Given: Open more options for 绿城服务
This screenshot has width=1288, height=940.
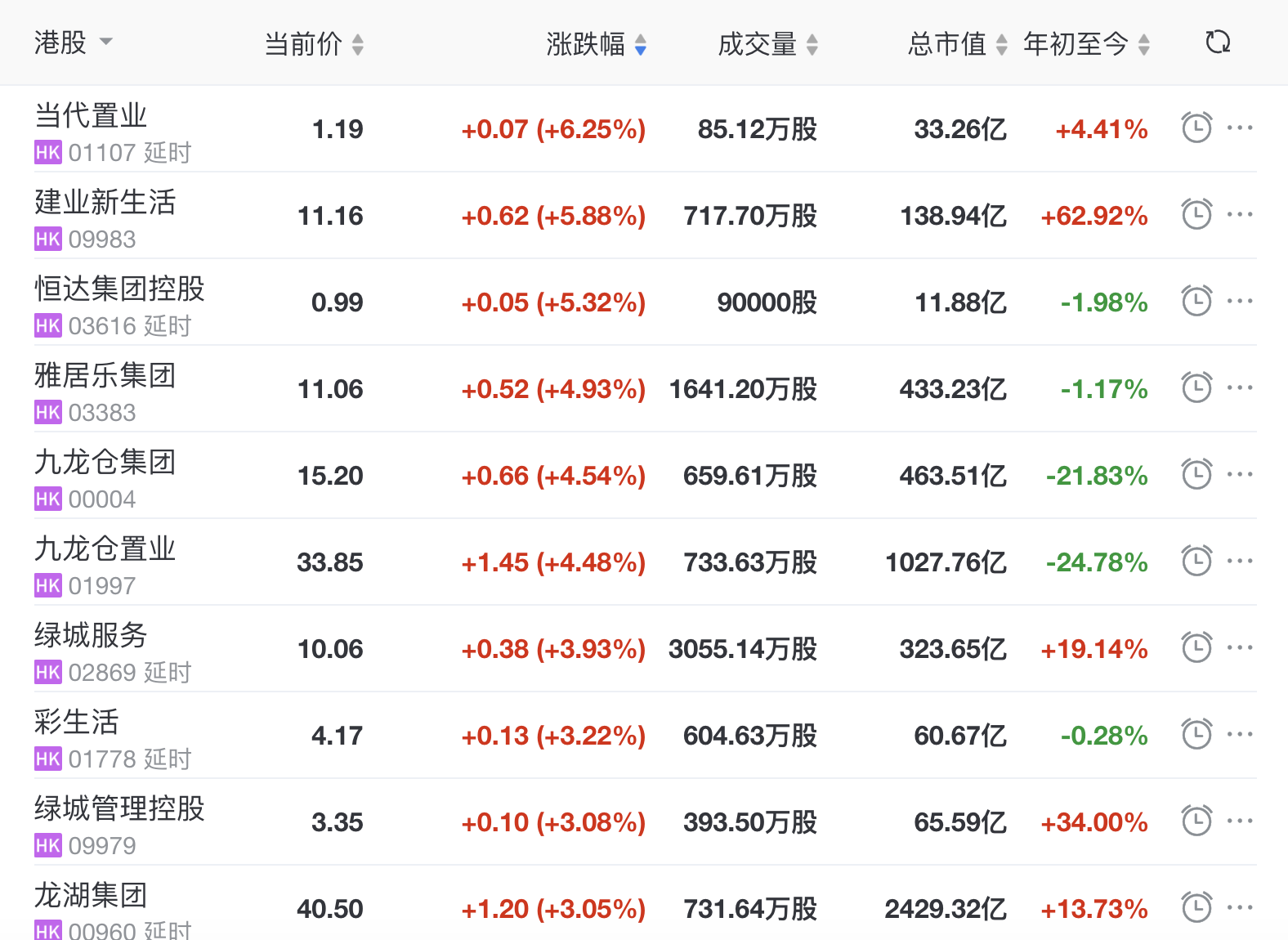Looking at the screenshot, I should (1240, 648).
